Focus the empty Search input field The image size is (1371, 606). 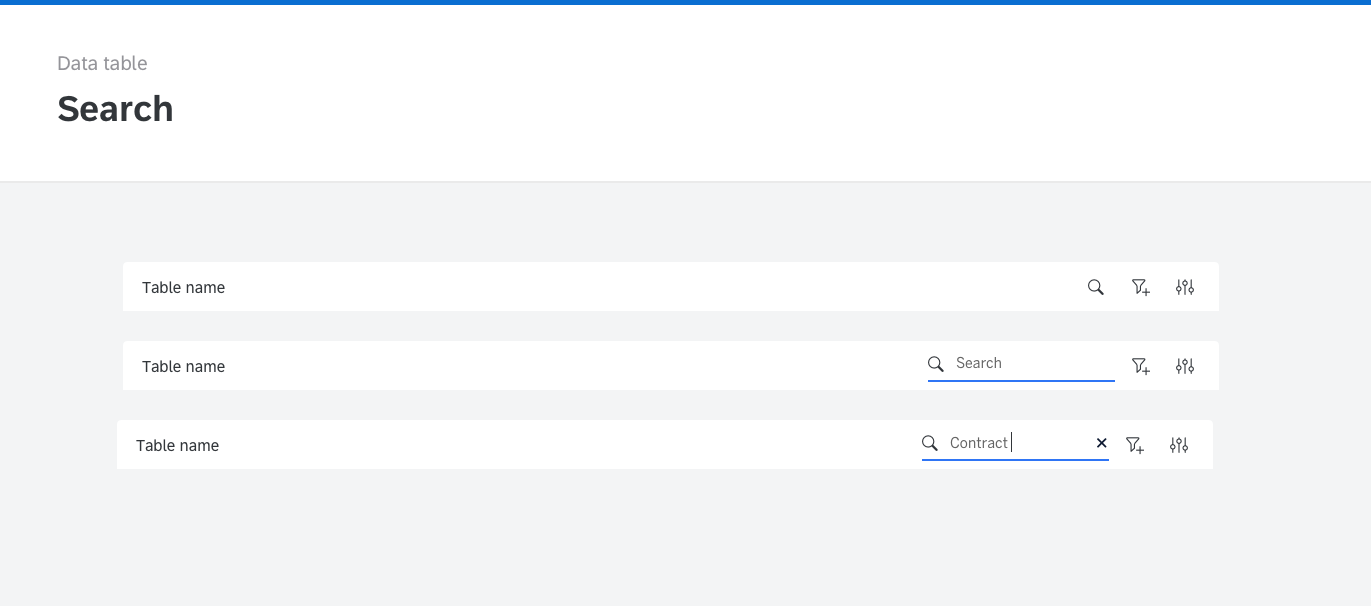(x=1030, y=364)
